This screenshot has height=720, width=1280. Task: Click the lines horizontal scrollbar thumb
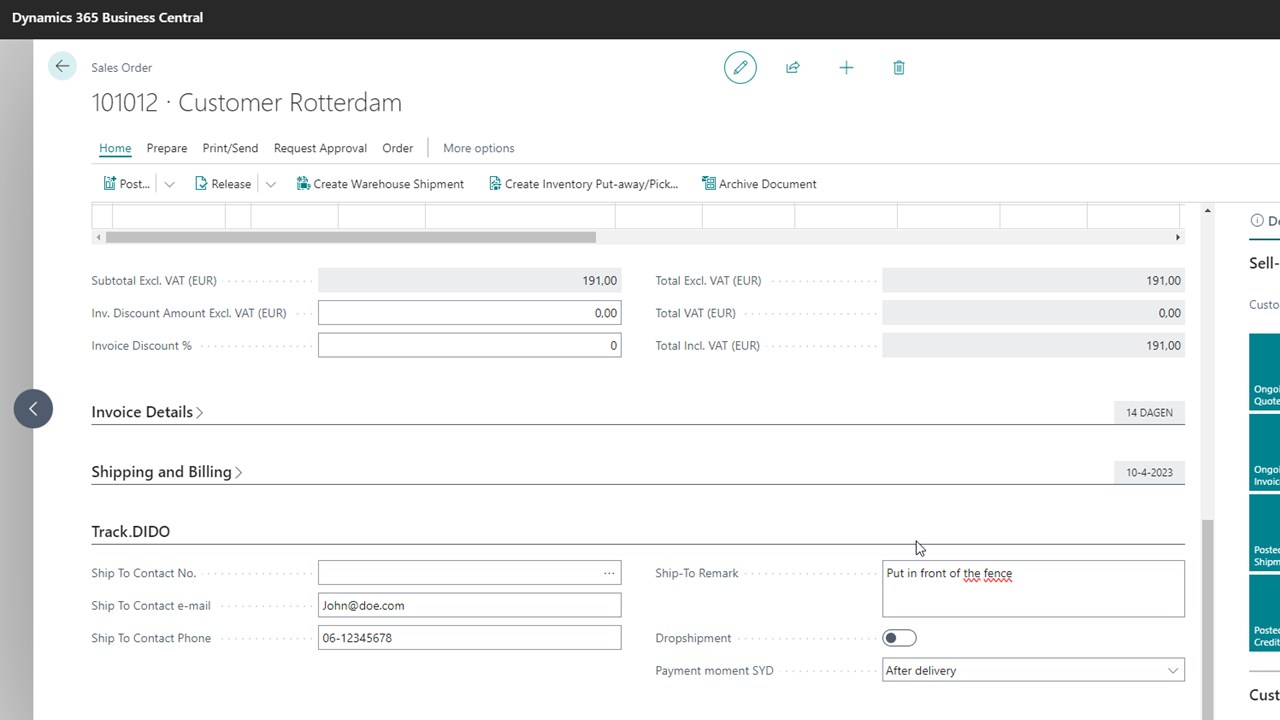coord(350,237)
